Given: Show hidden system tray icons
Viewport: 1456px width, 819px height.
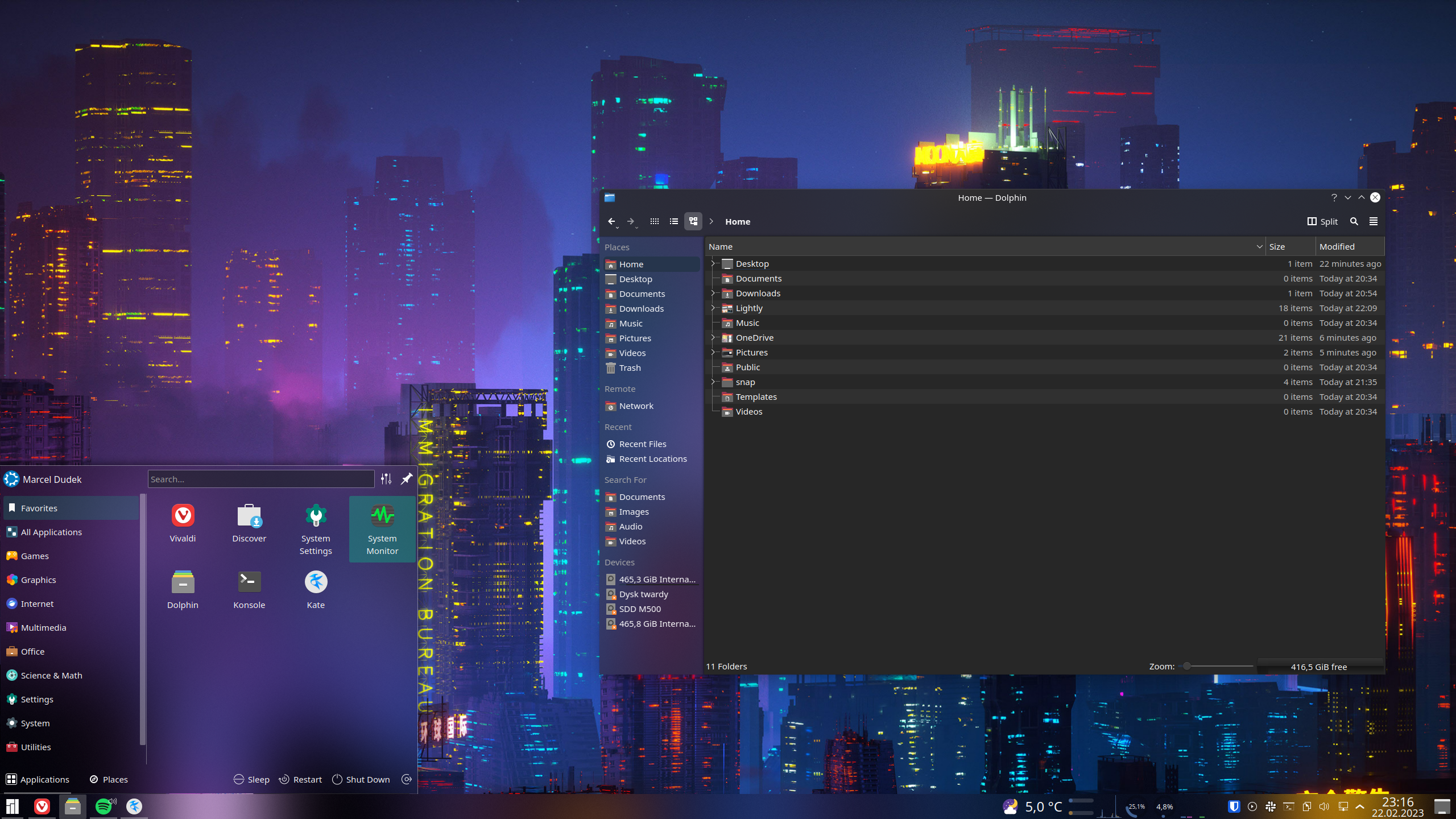Looking at the screenshot, I should [1360, 806].
